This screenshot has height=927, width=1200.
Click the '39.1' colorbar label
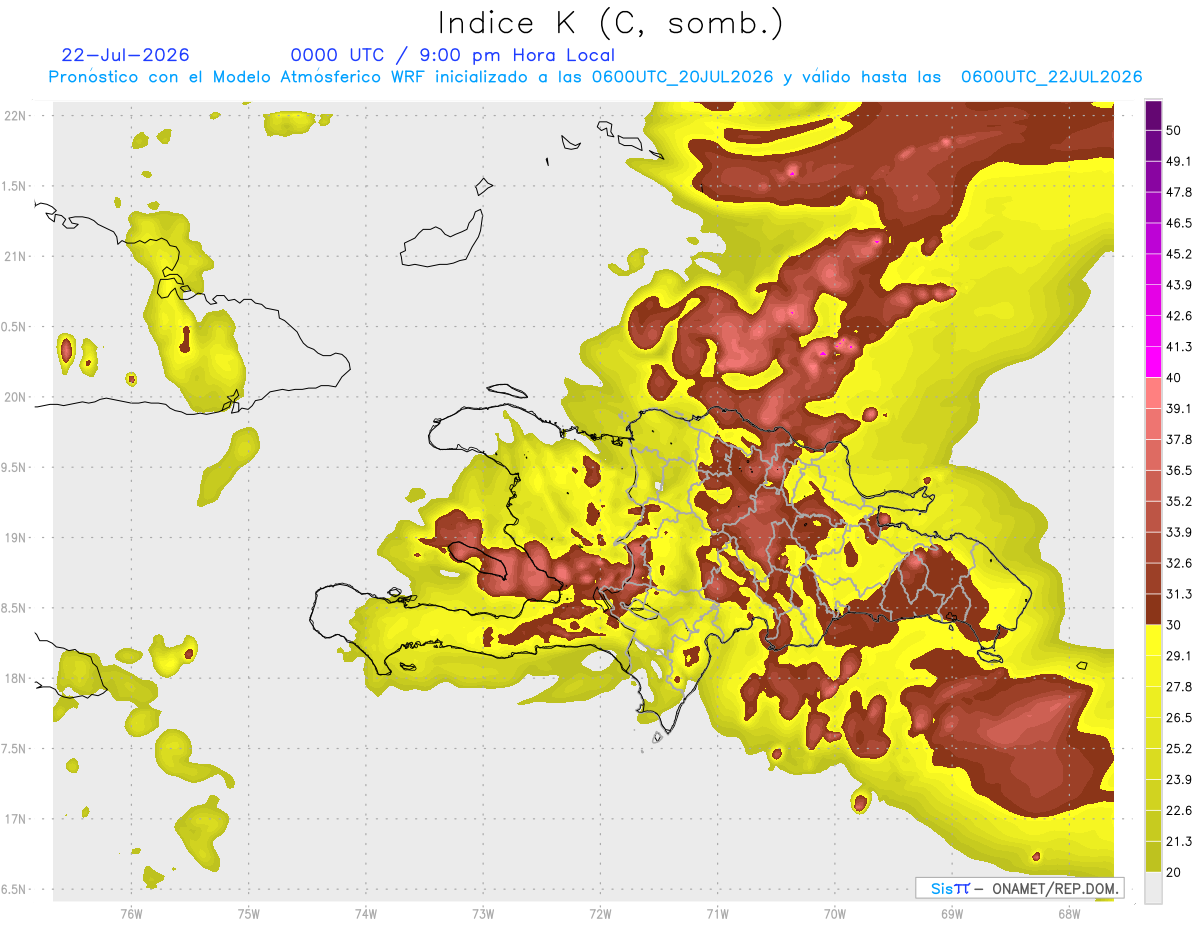pos(1179,408)
